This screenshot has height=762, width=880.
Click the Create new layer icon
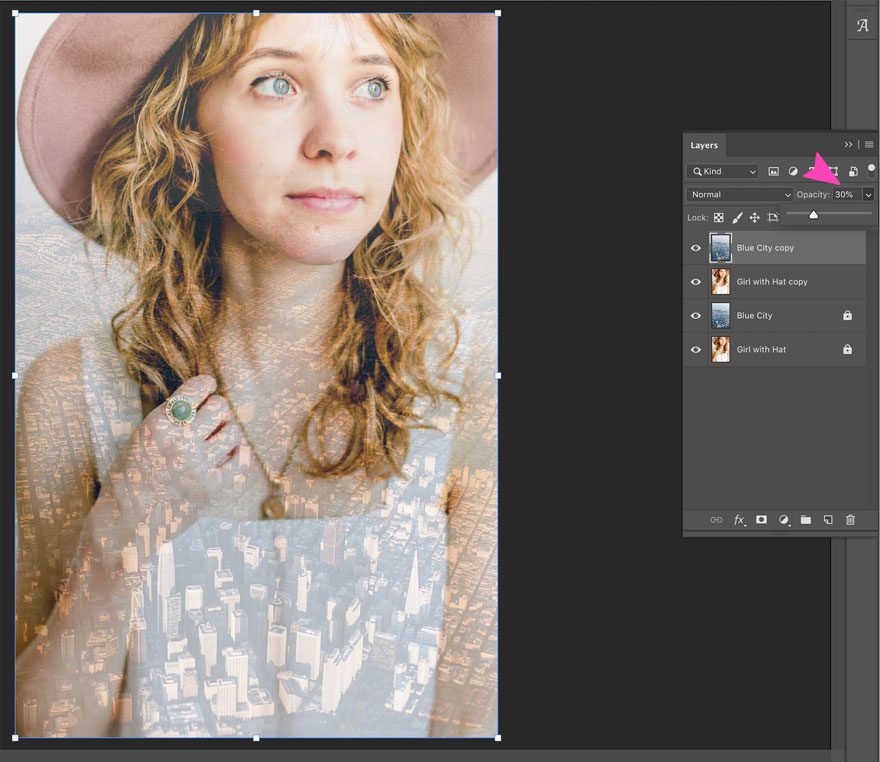pyautogui.click(x=828, y=519)
